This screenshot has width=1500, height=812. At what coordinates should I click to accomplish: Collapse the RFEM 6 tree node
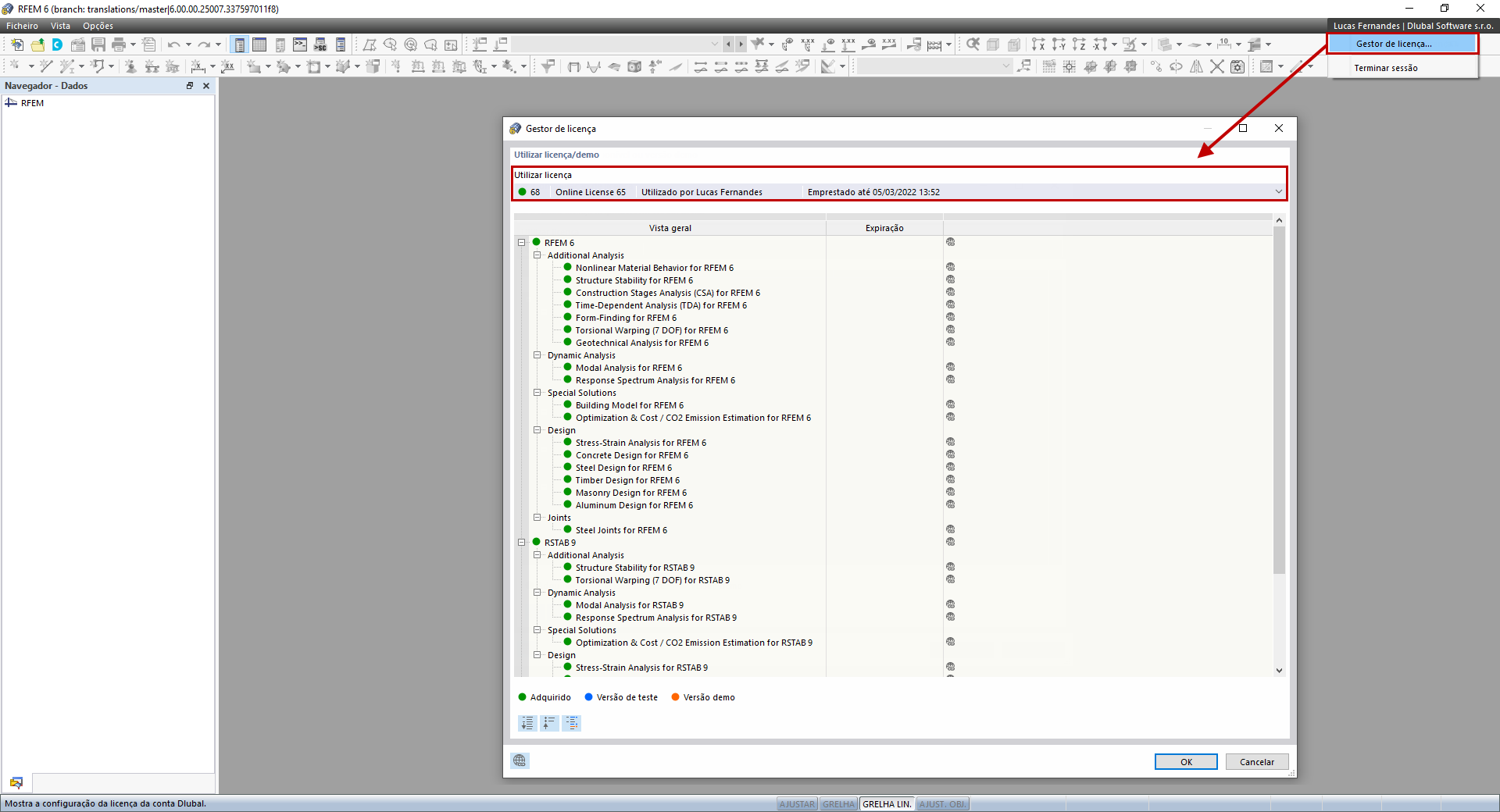point(521,243)
